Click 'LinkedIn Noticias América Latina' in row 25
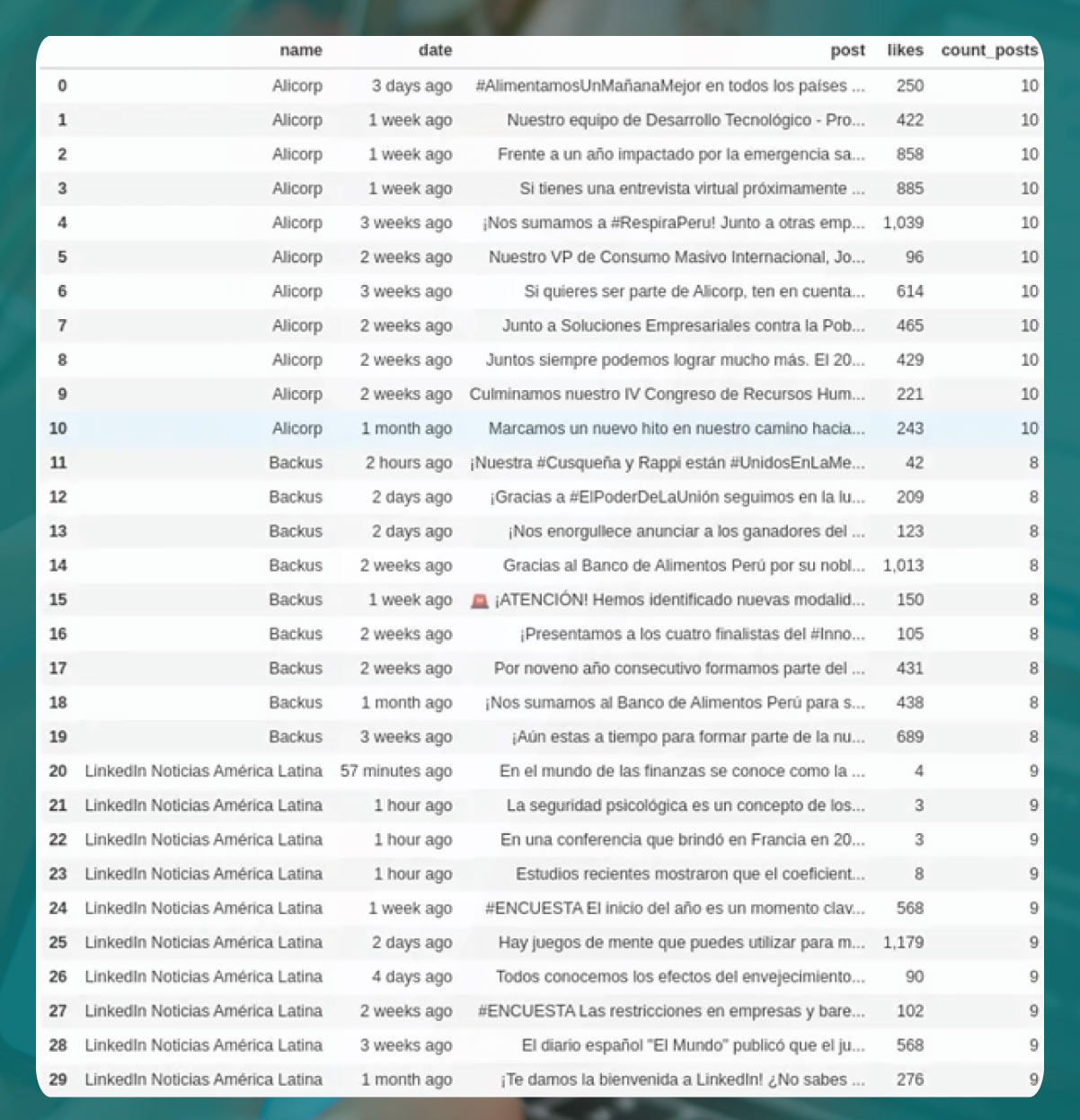The height and width of the screenshot is (1120, 1080). pos(203,942)
